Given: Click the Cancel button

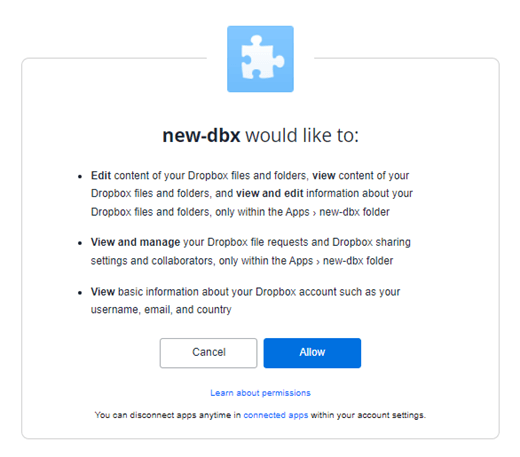Looking at the screenshot, I should tap(208, 353).
